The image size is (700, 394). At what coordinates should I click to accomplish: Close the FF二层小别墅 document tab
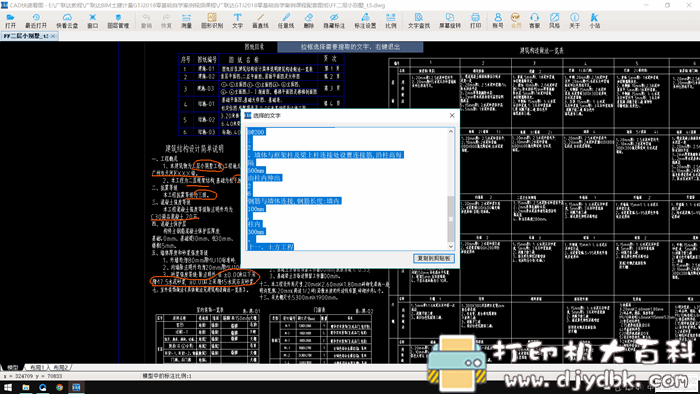click(53, 36)
